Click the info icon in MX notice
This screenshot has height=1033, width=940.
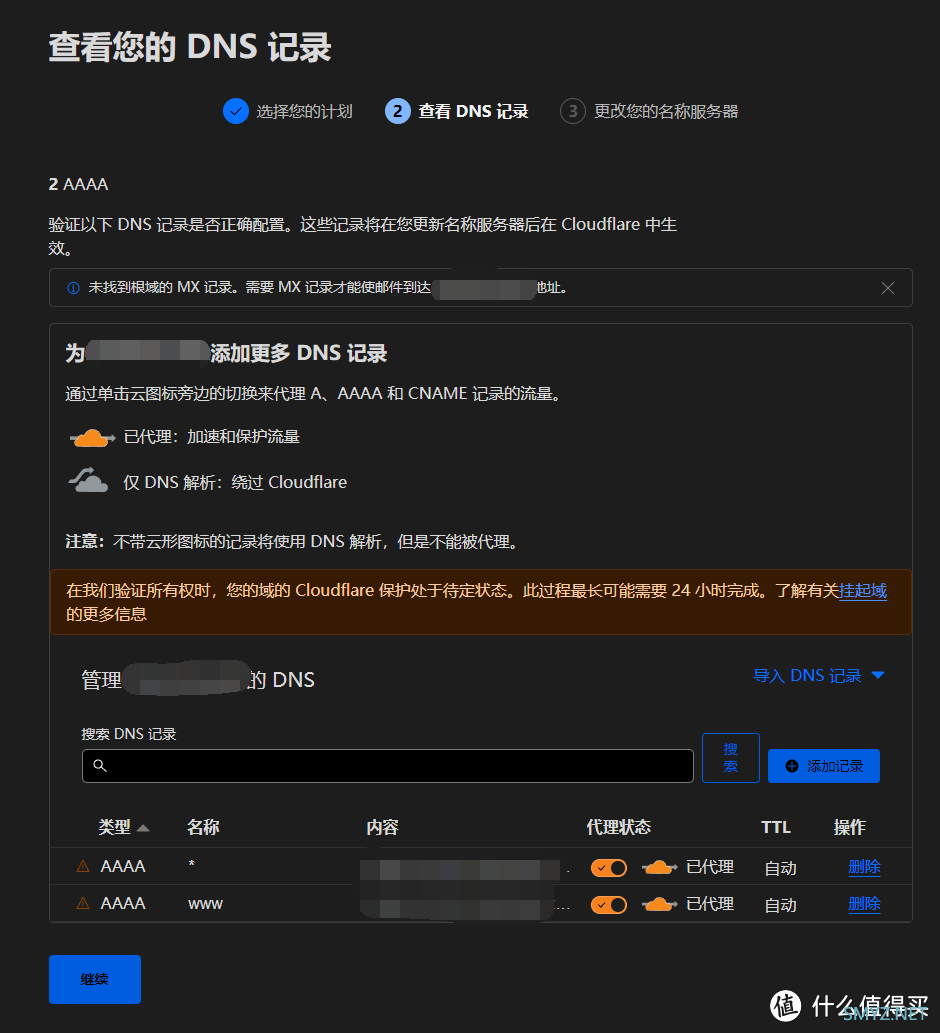click(x=74, y=288)
